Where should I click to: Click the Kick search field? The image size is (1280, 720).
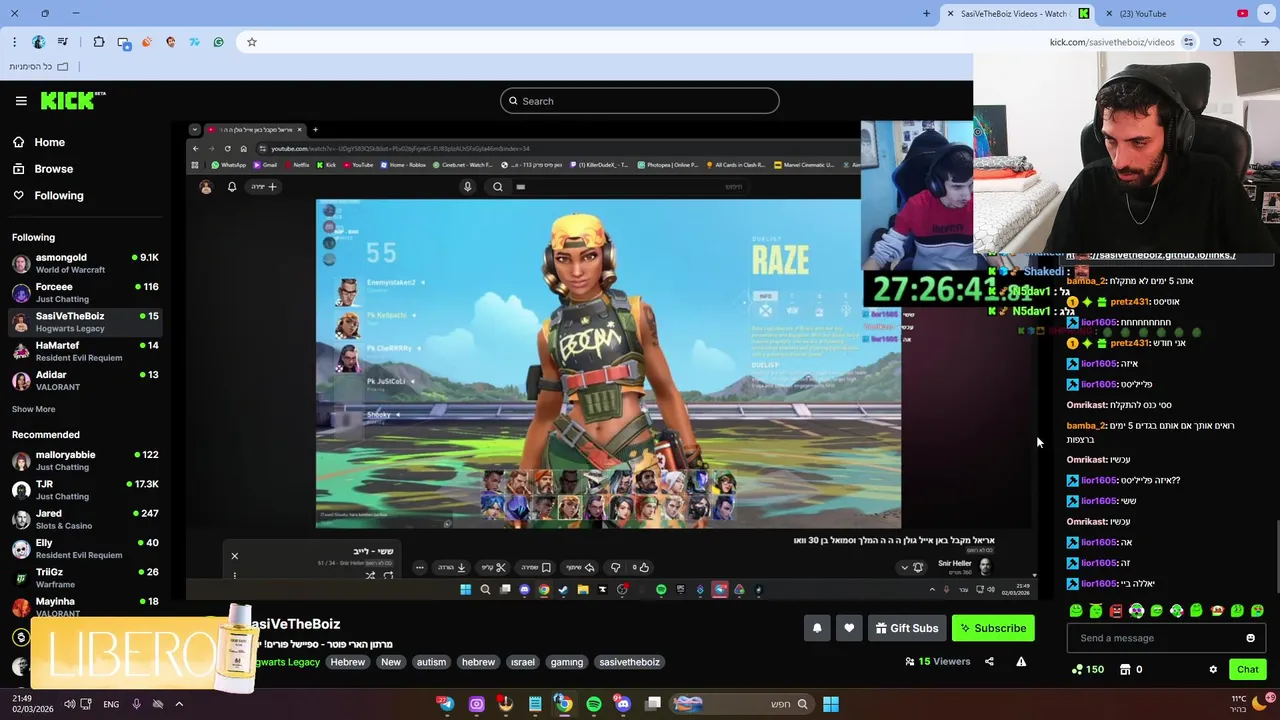tap(640, 101)
